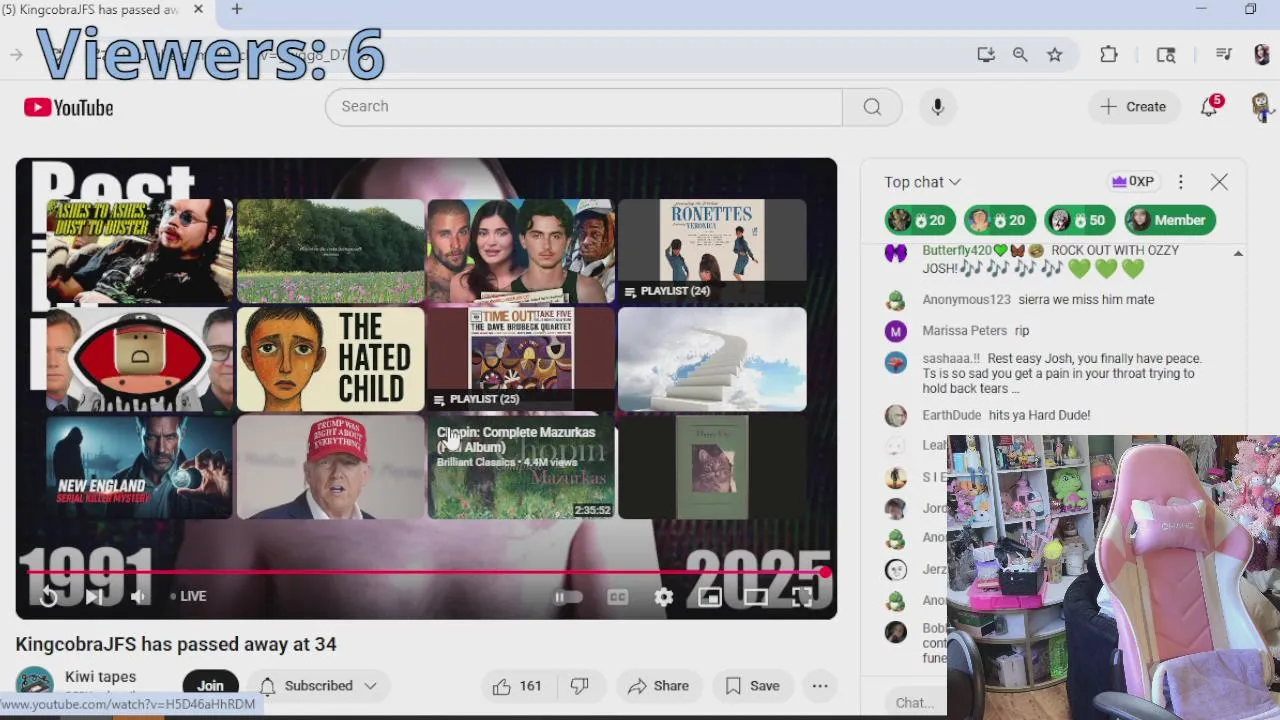This screenshot has width=1280, height=720.
Task: Click the red video progress bar
Action: [427, 572]
